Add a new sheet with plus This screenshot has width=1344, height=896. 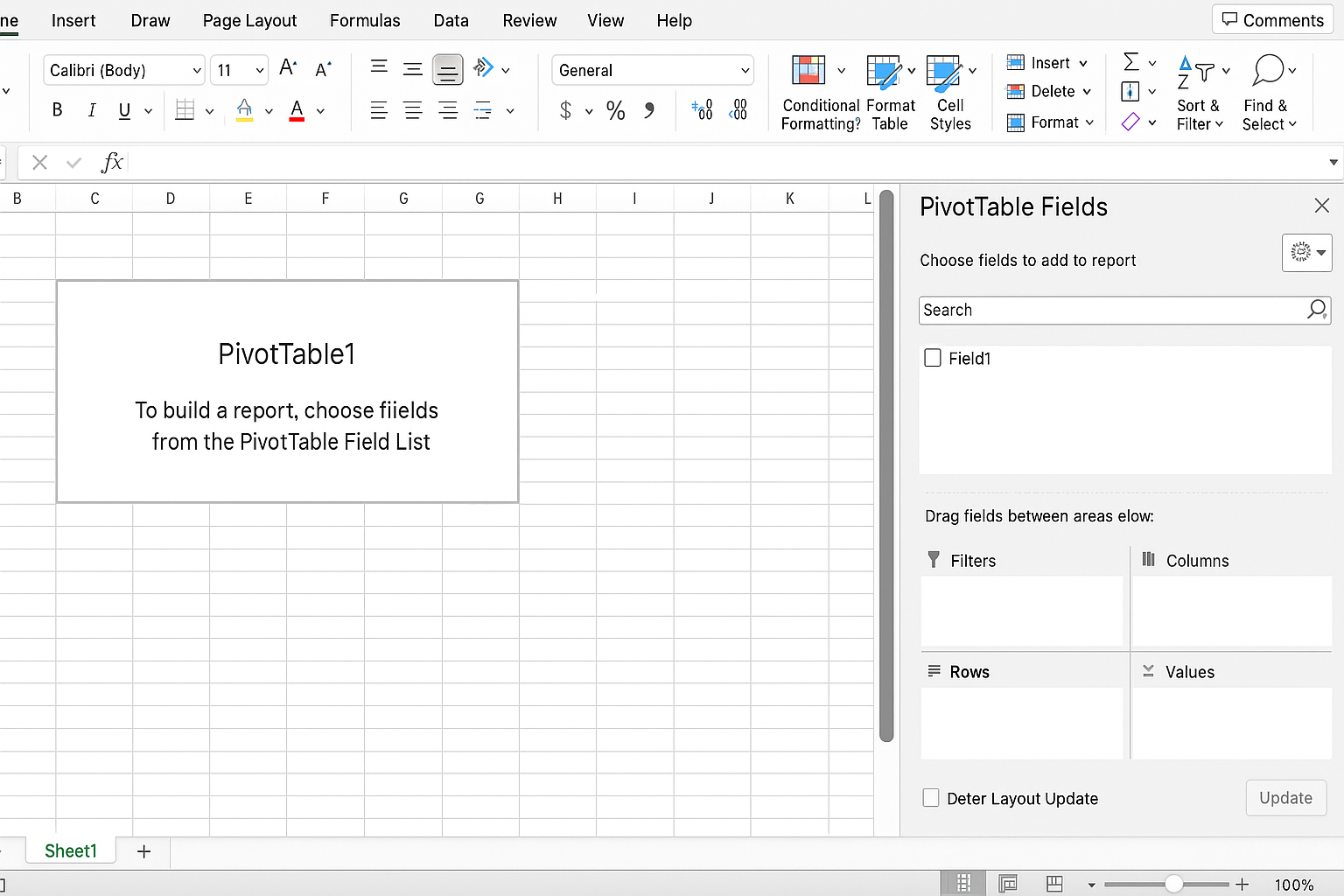pos(144,851)
